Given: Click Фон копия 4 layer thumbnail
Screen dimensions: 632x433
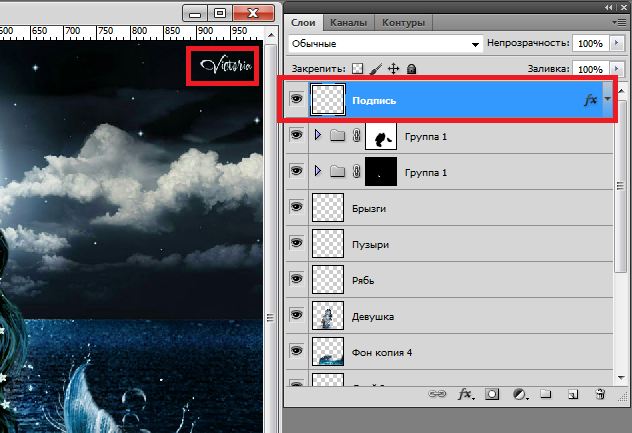Looking at the screenshot, I should click(328, 352).
